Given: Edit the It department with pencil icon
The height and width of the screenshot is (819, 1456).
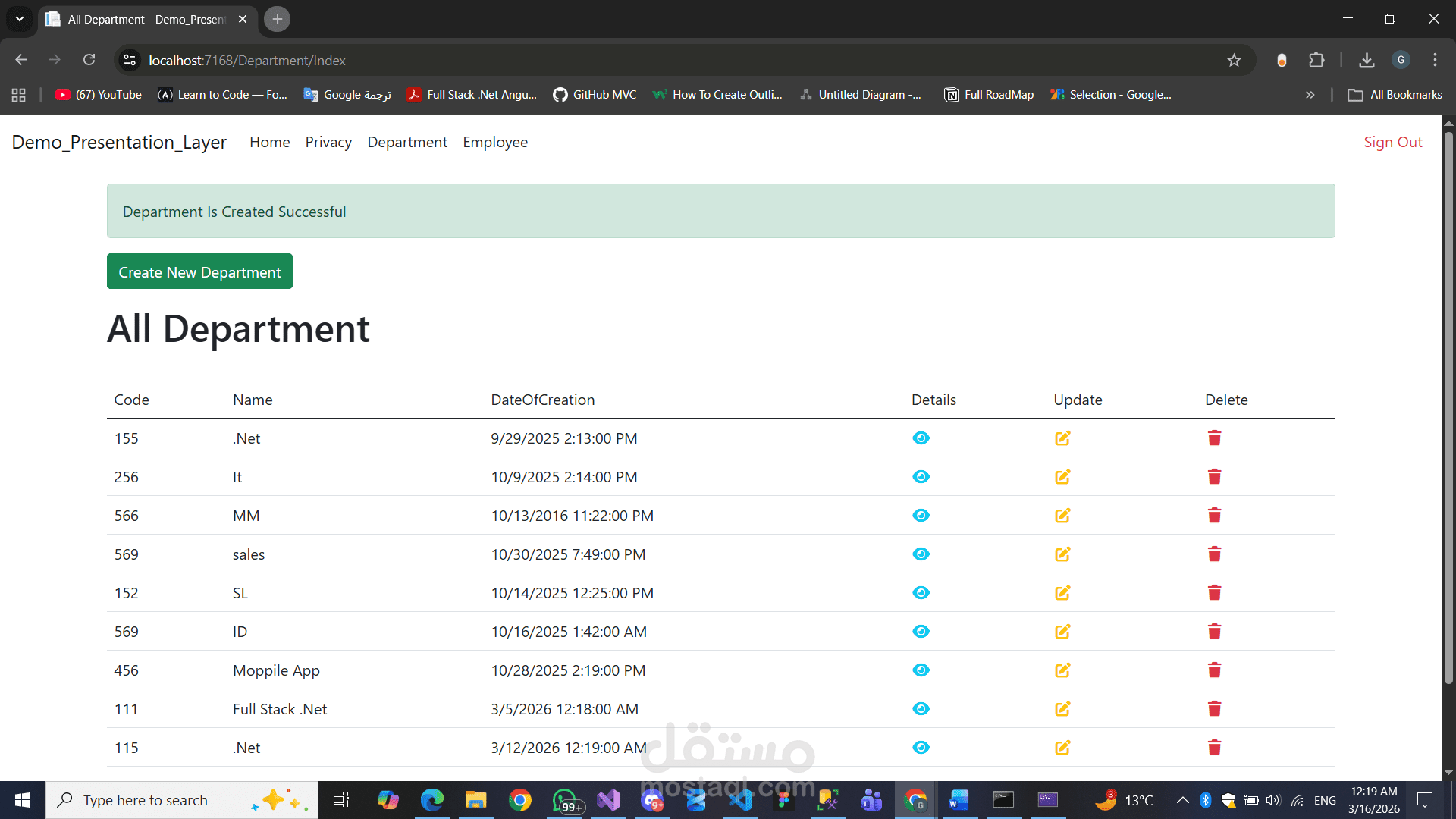Looking at the screenshot, I should tap(1062, 477).
